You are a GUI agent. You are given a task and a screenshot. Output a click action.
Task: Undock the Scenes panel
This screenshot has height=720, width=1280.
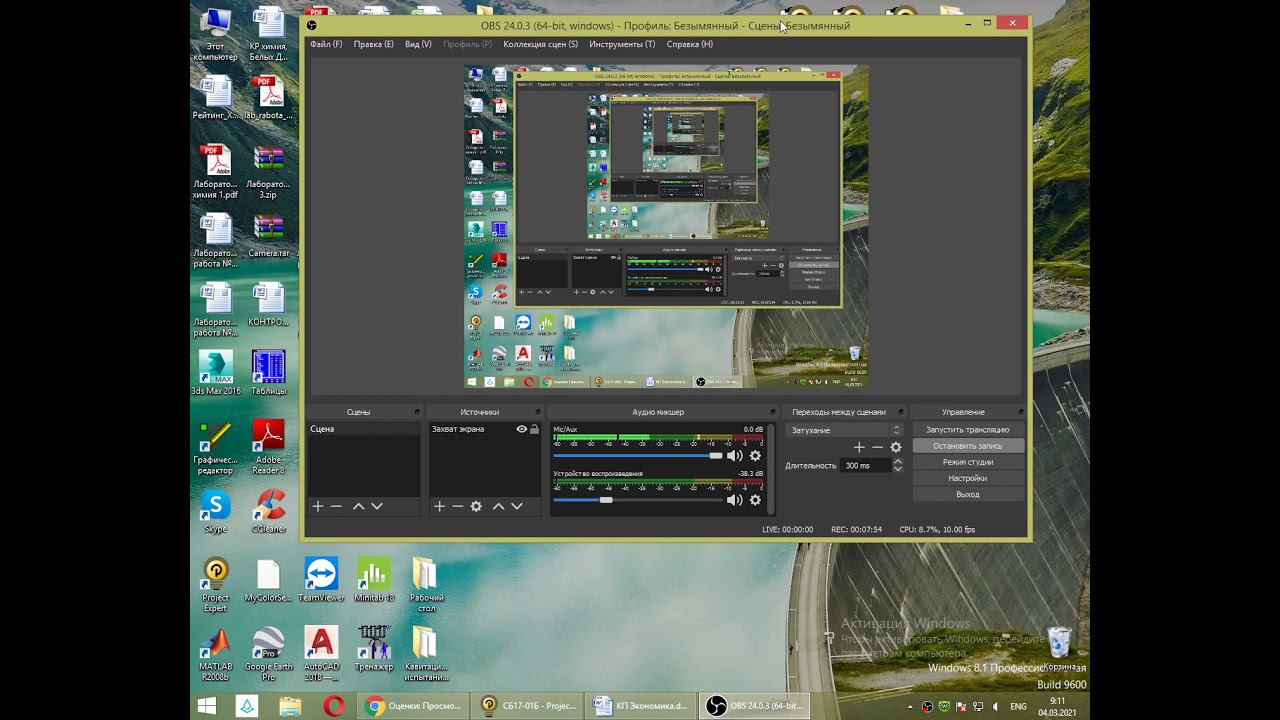[417, 412]
